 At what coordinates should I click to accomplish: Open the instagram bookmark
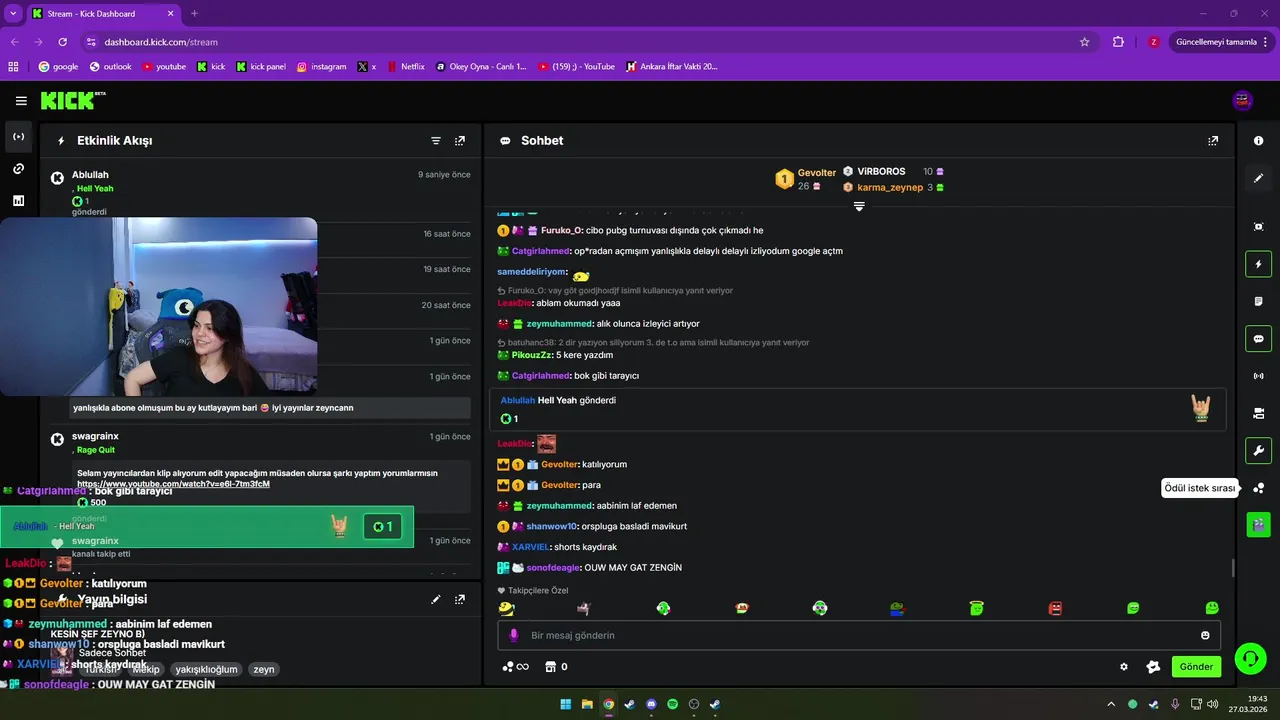pyautogui.click(x=321, y=67)
